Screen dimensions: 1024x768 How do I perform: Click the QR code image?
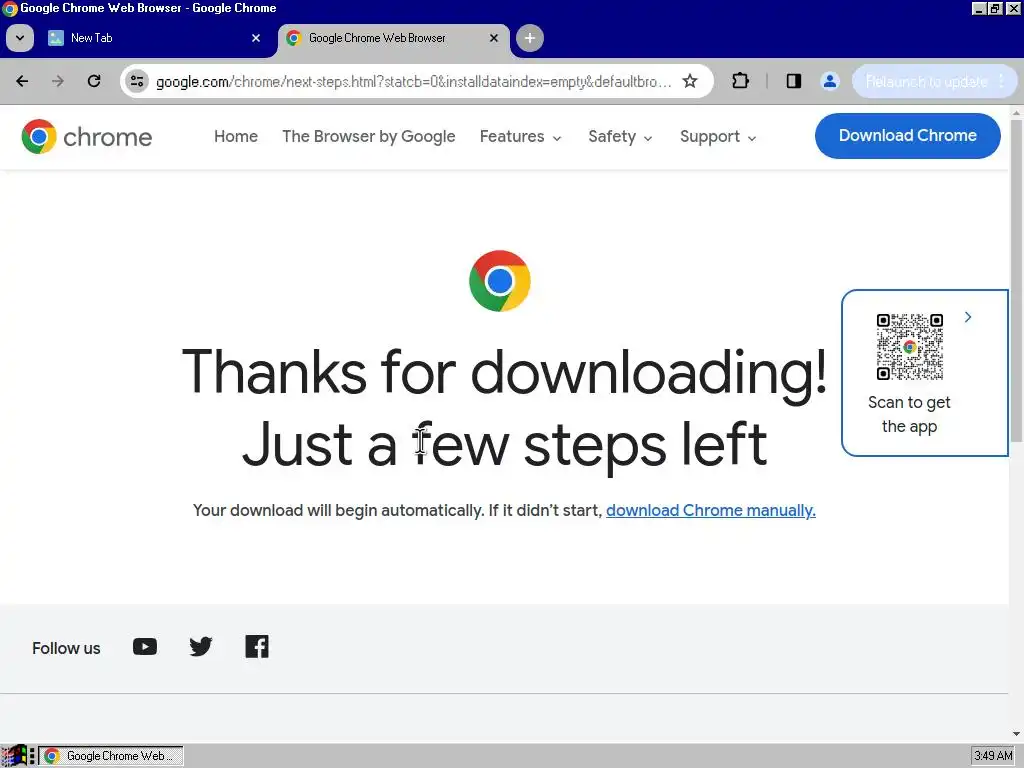coord(910,347)
